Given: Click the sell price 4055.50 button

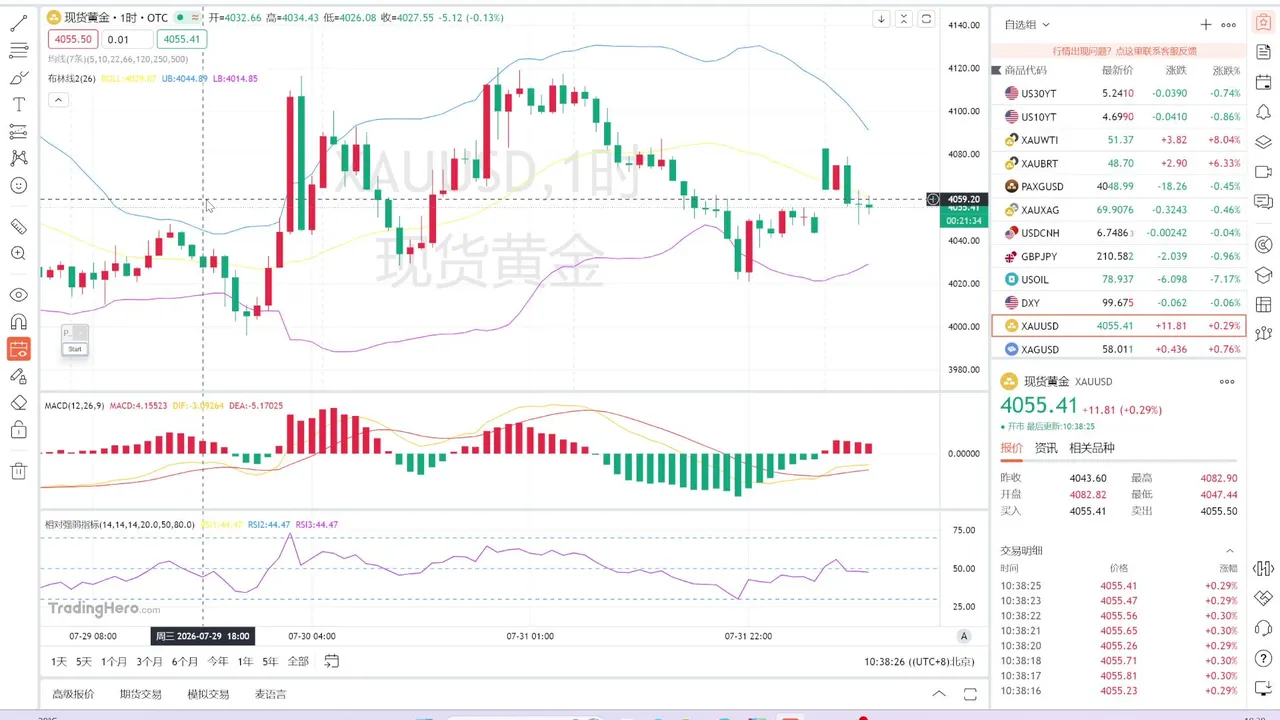Looking at the screenshot, I should pyautogui.click(x=73, y=39).
